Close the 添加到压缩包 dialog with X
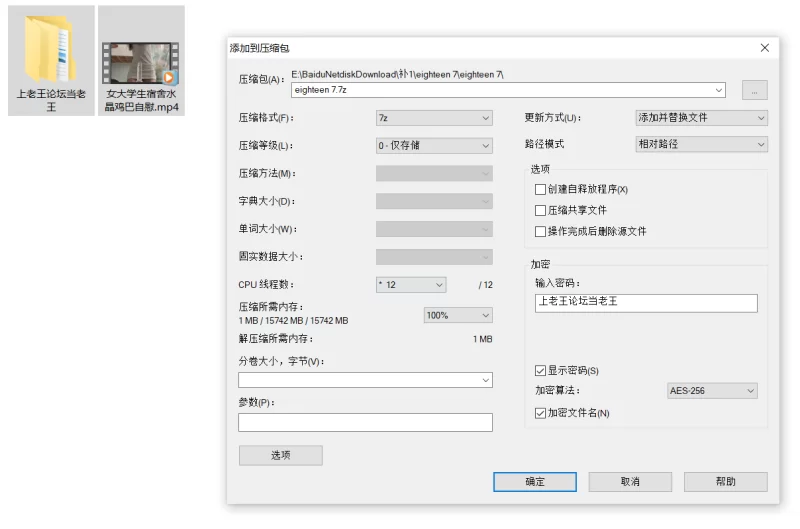This screenshot has height=529, width=800. (765, 48)
